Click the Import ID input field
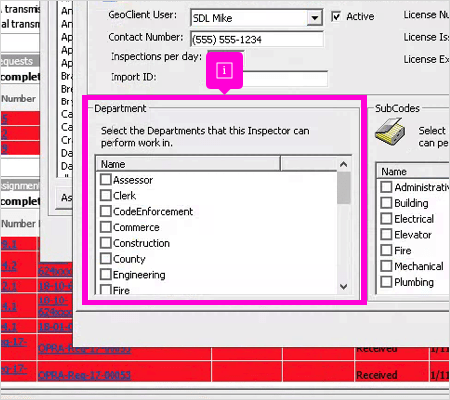 [285, 78]
